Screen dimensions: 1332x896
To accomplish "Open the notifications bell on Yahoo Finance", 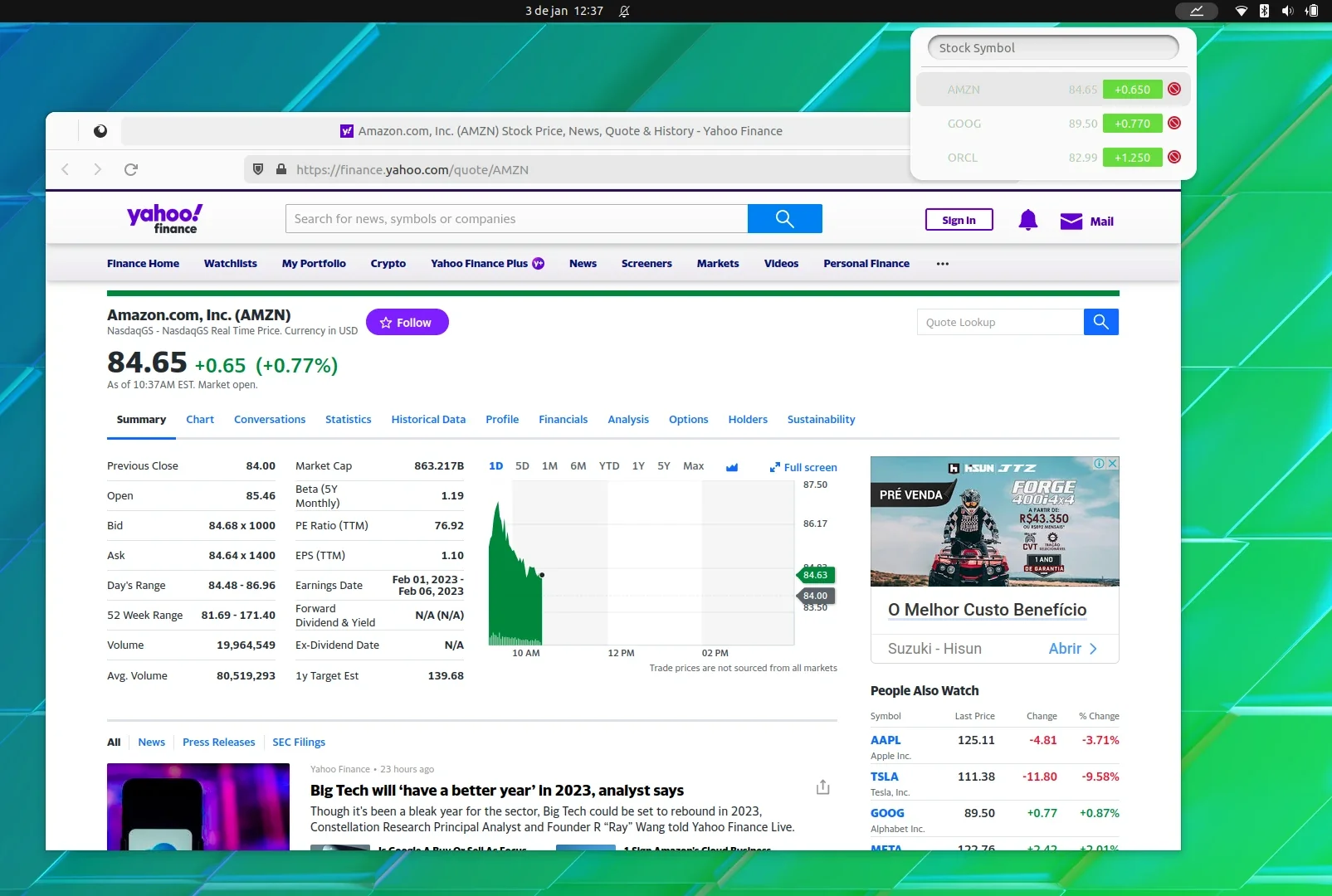I will click(1027, 220).
